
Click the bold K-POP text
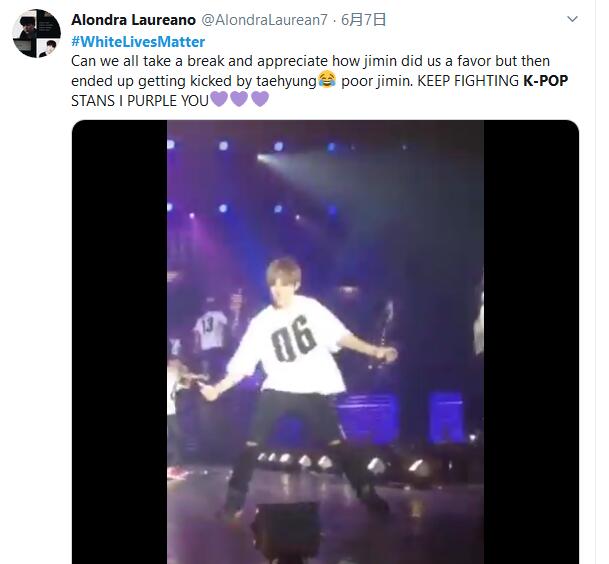(x=546, y=80)
